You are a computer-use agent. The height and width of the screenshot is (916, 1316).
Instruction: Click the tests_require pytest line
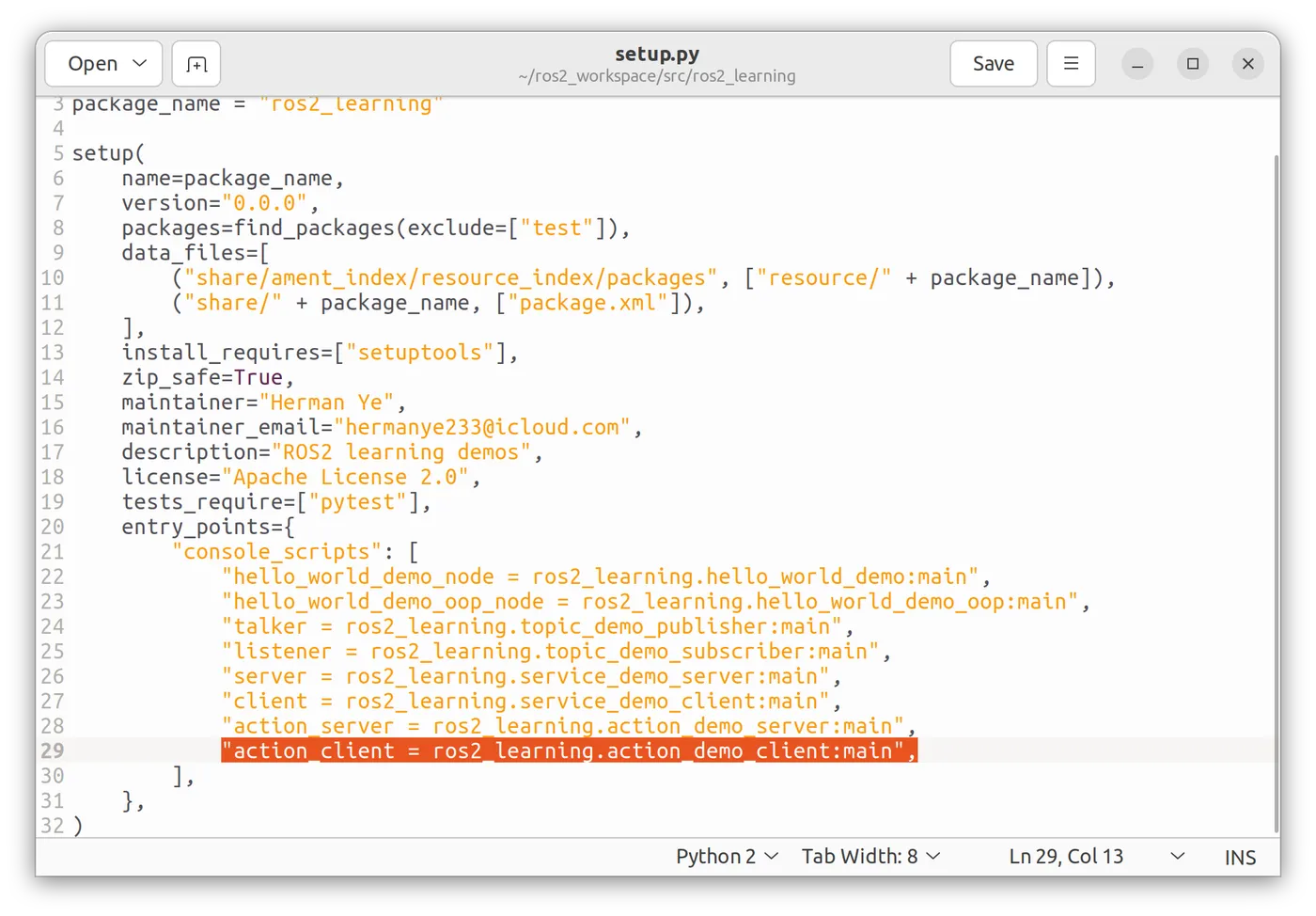point(276,502)
